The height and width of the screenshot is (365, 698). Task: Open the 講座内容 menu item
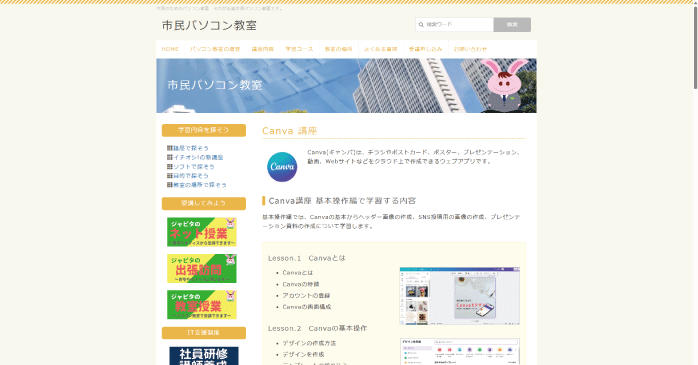[x=263, y=49]
